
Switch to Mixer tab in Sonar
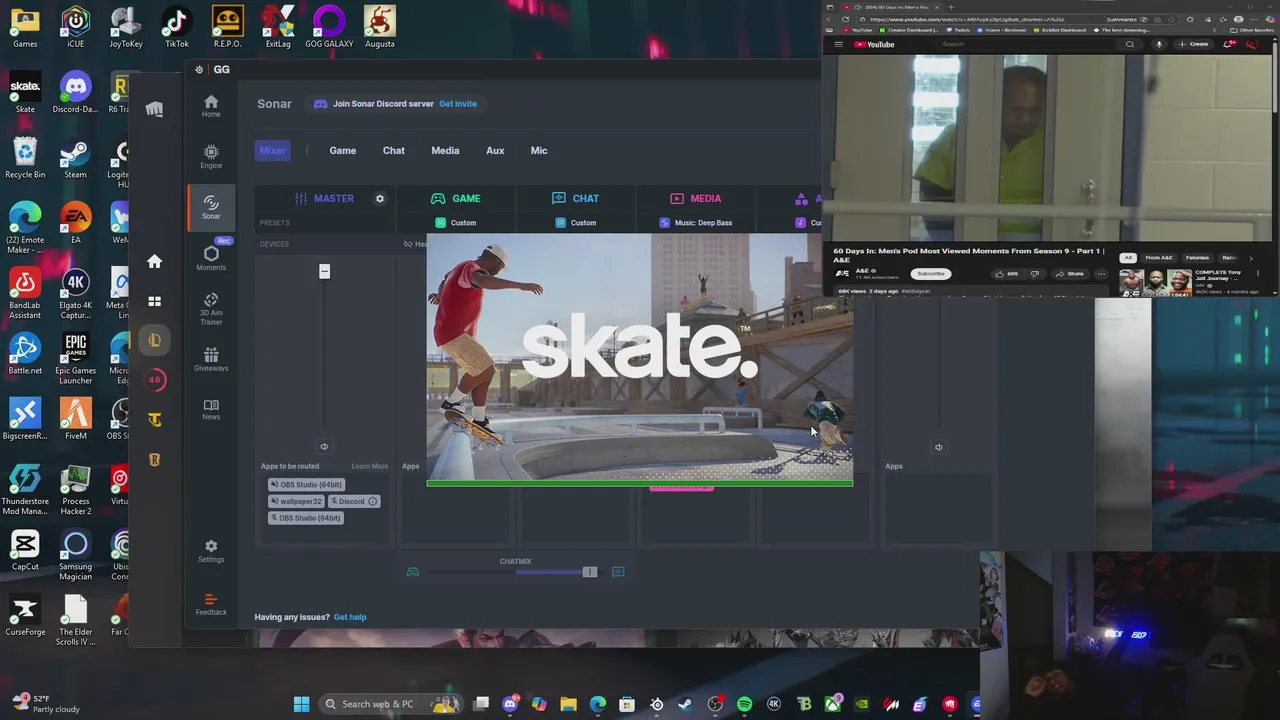point(272,151)
